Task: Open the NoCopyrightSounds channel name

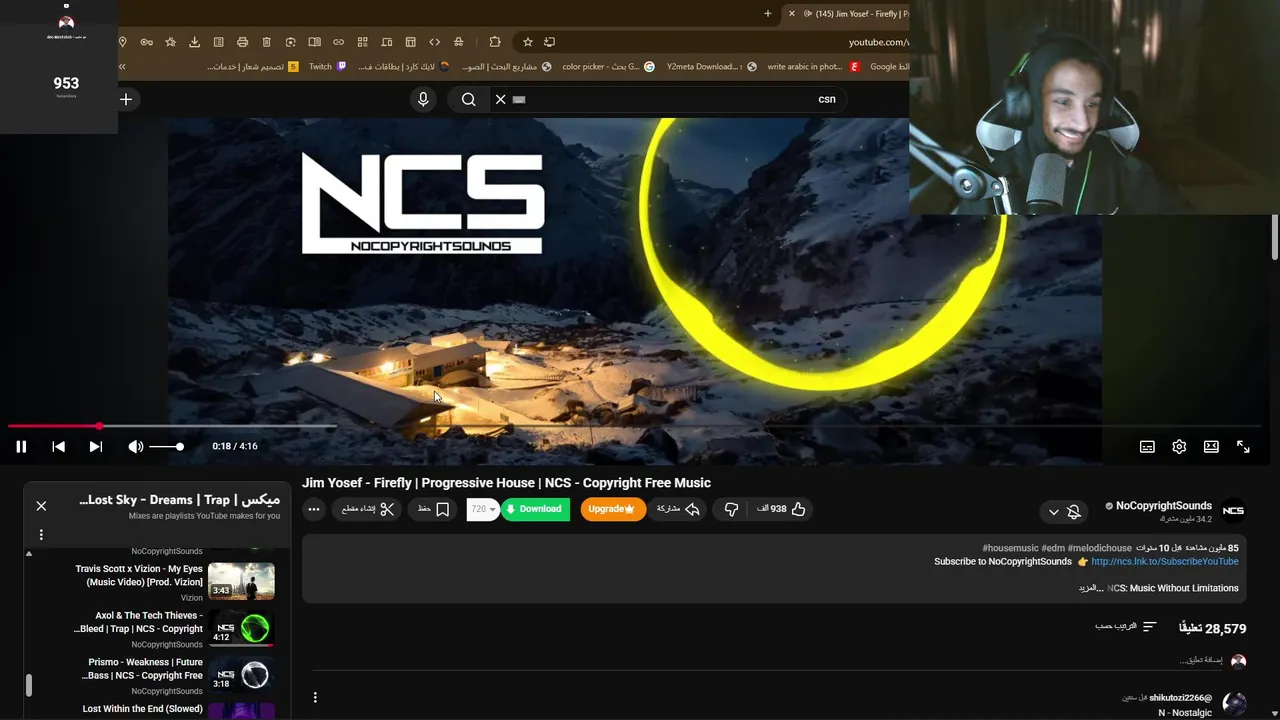Action: (x=1163, y=506)
